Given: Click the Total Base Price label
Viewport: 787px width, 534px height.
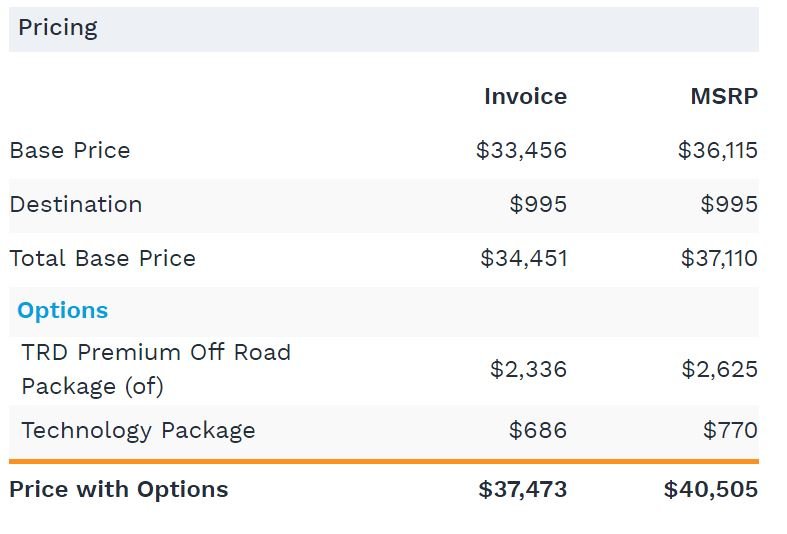Looking at the screenshot, I should 102,258.
